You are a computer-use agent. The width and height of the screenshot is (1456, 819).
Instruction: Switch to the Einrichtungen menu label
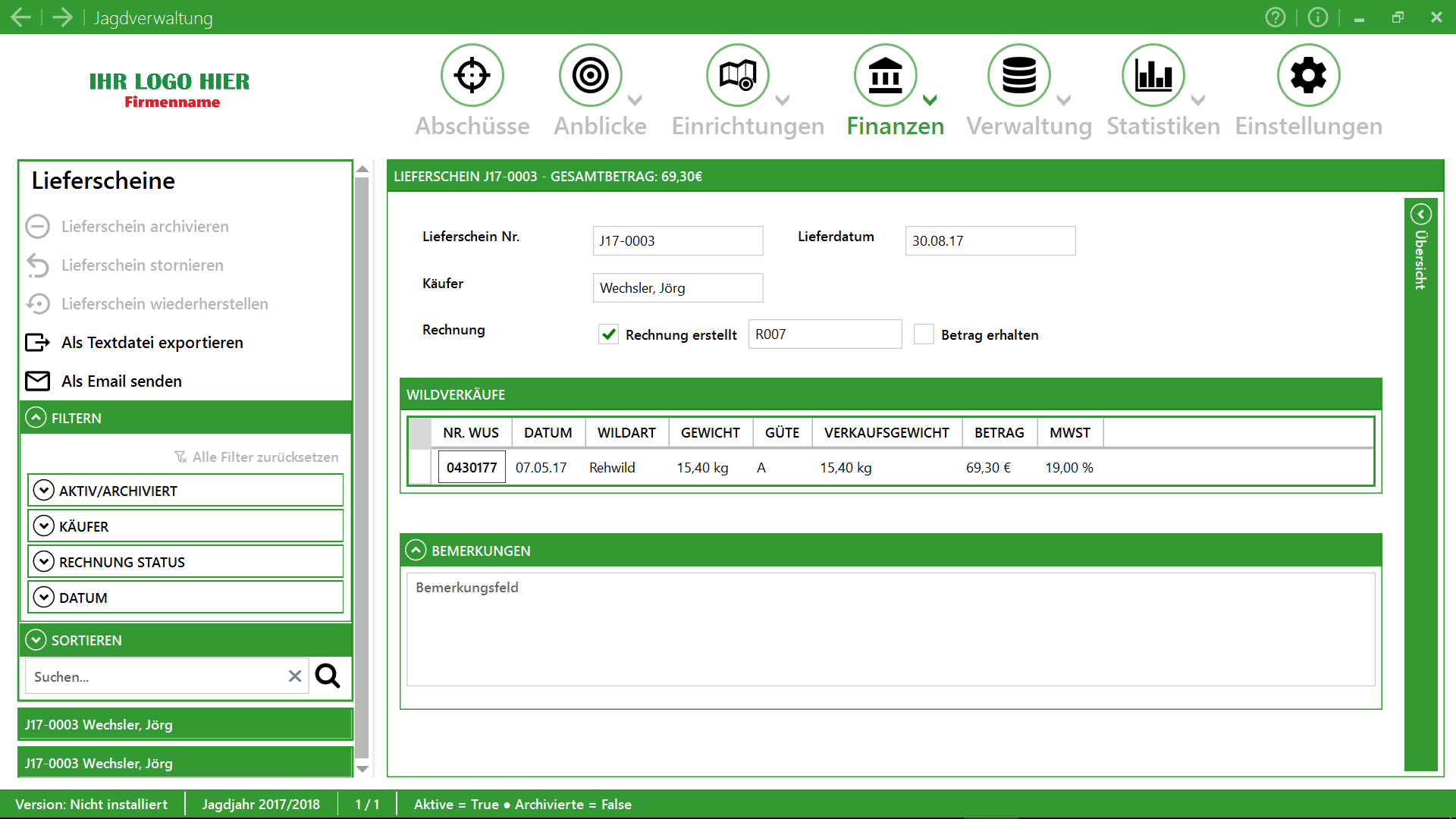pos(748,126)
